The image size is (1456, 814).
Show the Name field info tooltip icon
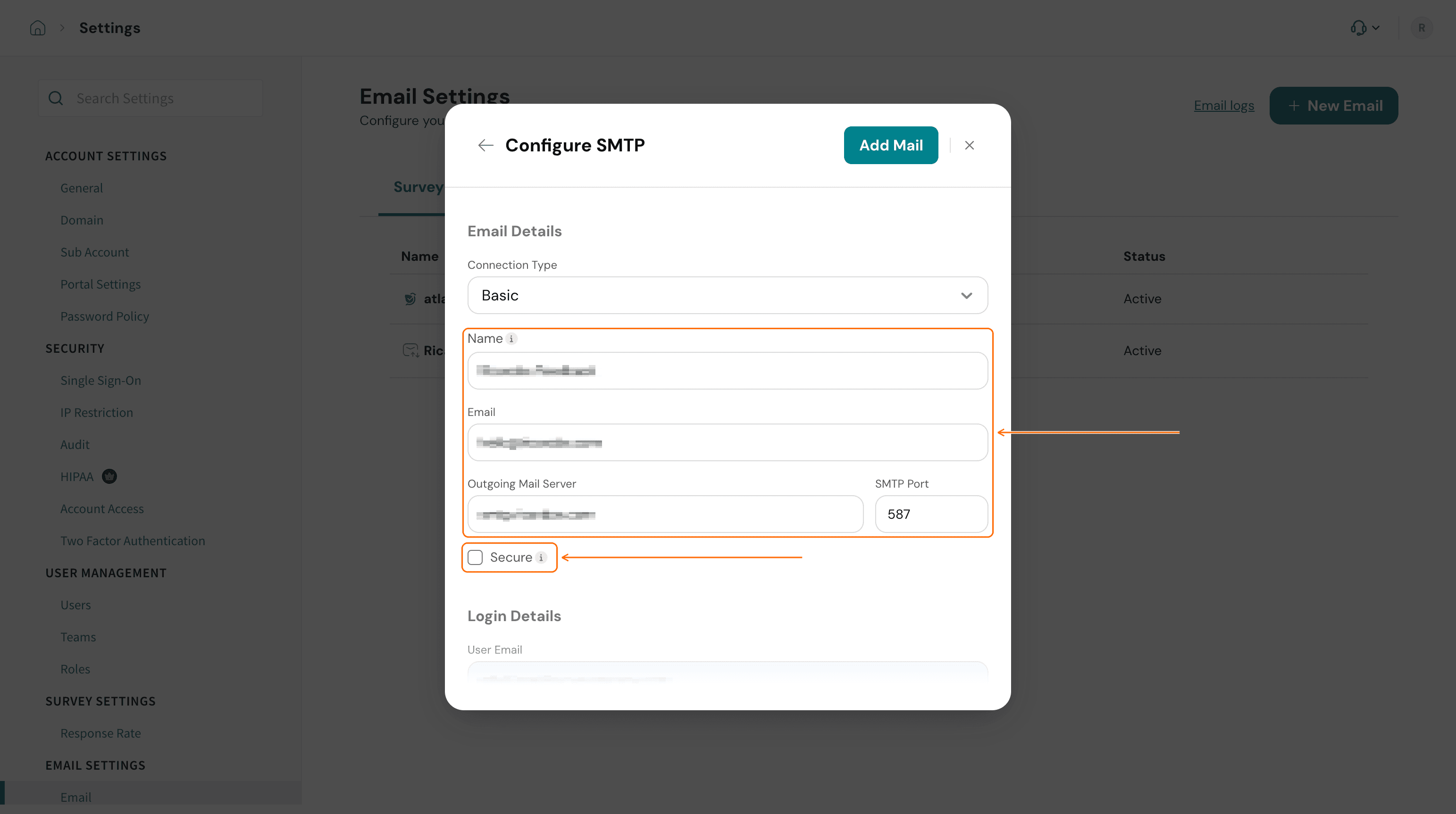[511, 339]
